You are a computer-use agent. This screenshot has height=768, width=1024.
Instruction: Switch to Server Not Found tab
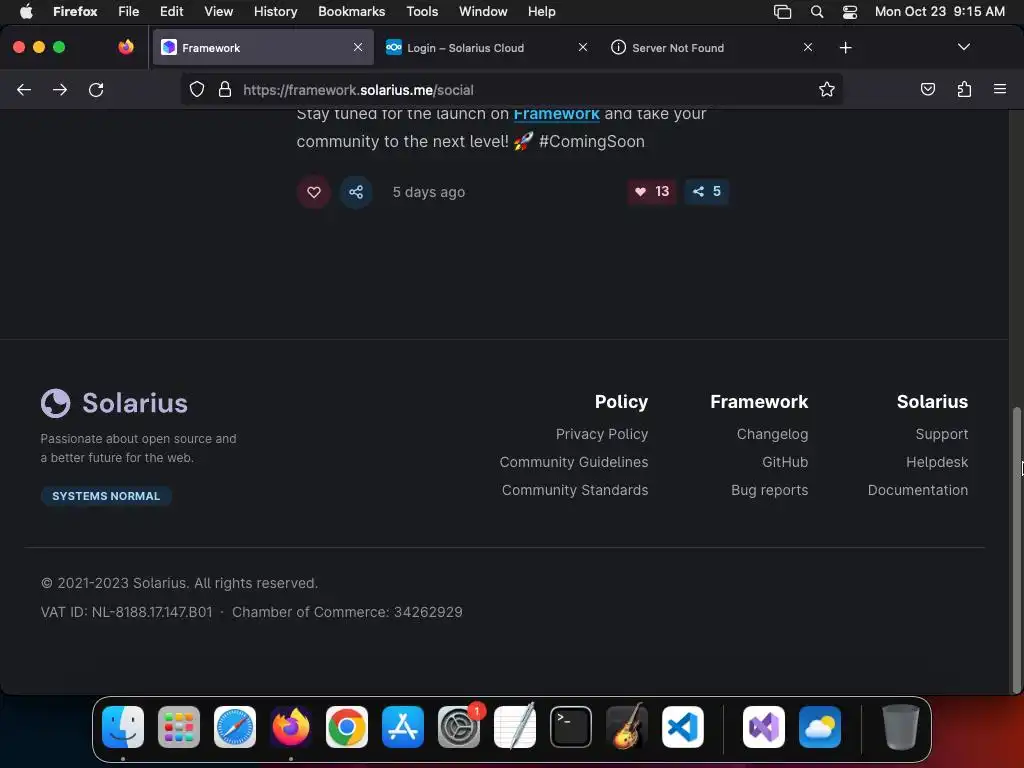tap(712, 48)
